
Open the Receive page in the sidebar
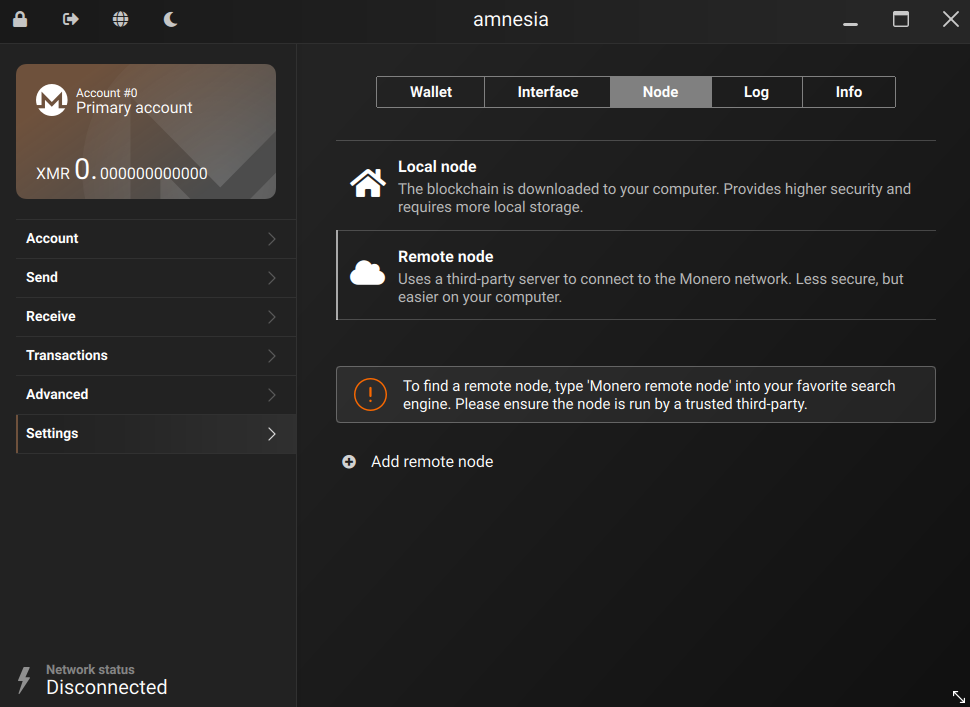point(156,317)
